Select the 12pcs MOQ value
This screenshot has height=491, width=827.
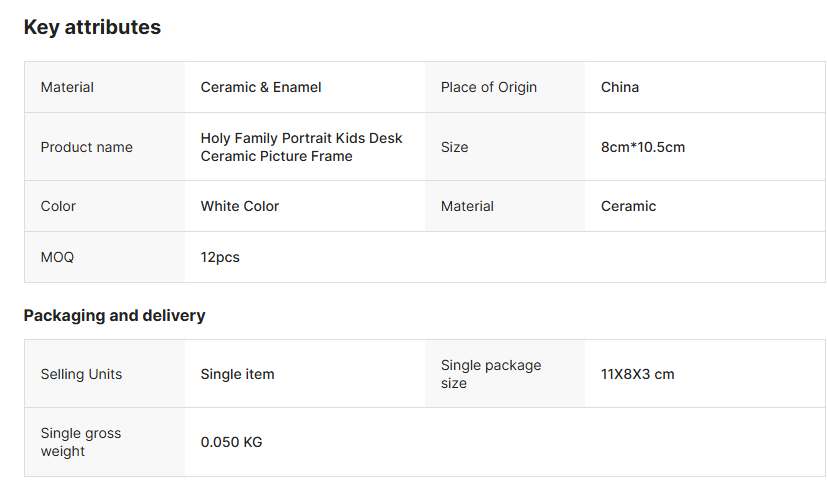tap(220, 257)
